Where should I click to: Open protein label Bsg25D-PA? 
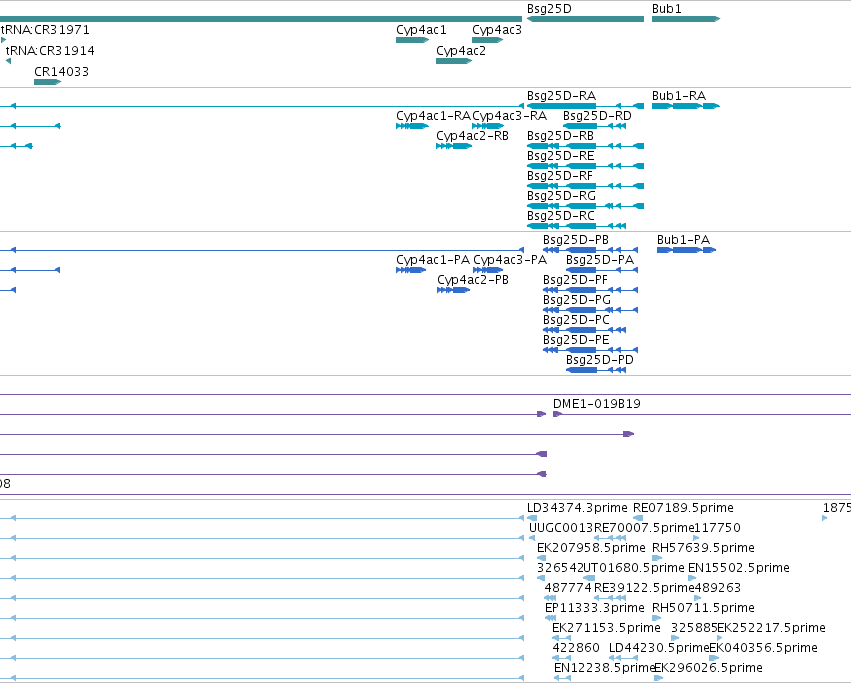[x=600, y=260]
